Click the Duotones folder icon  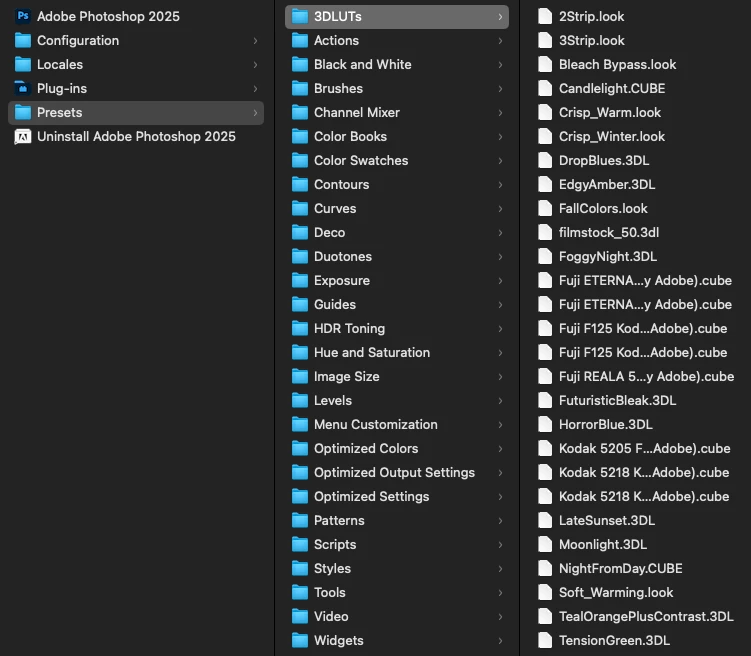pos(300,257)
